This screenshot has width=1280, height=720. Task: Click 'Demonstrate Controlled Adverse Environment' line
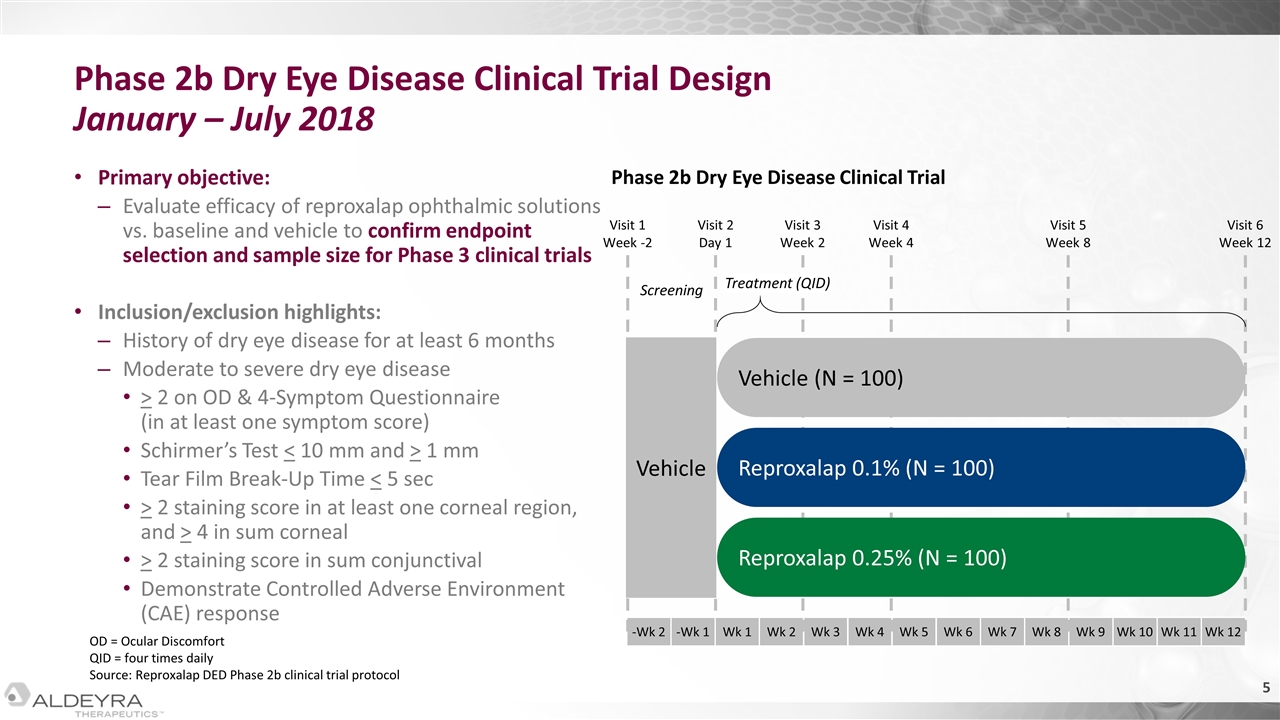coord(353,589)
